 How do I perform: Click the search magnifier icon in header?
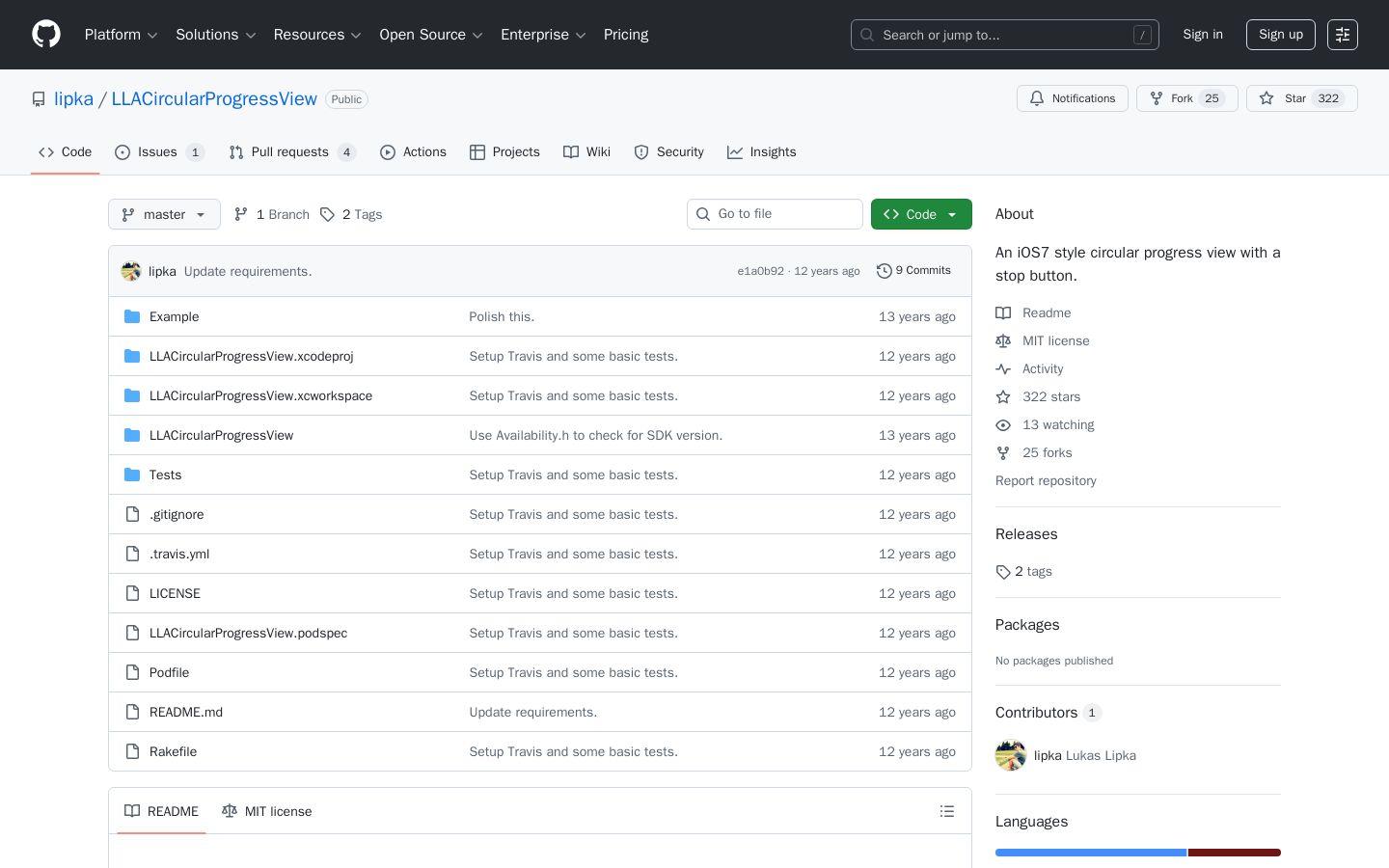coord(867,35)
